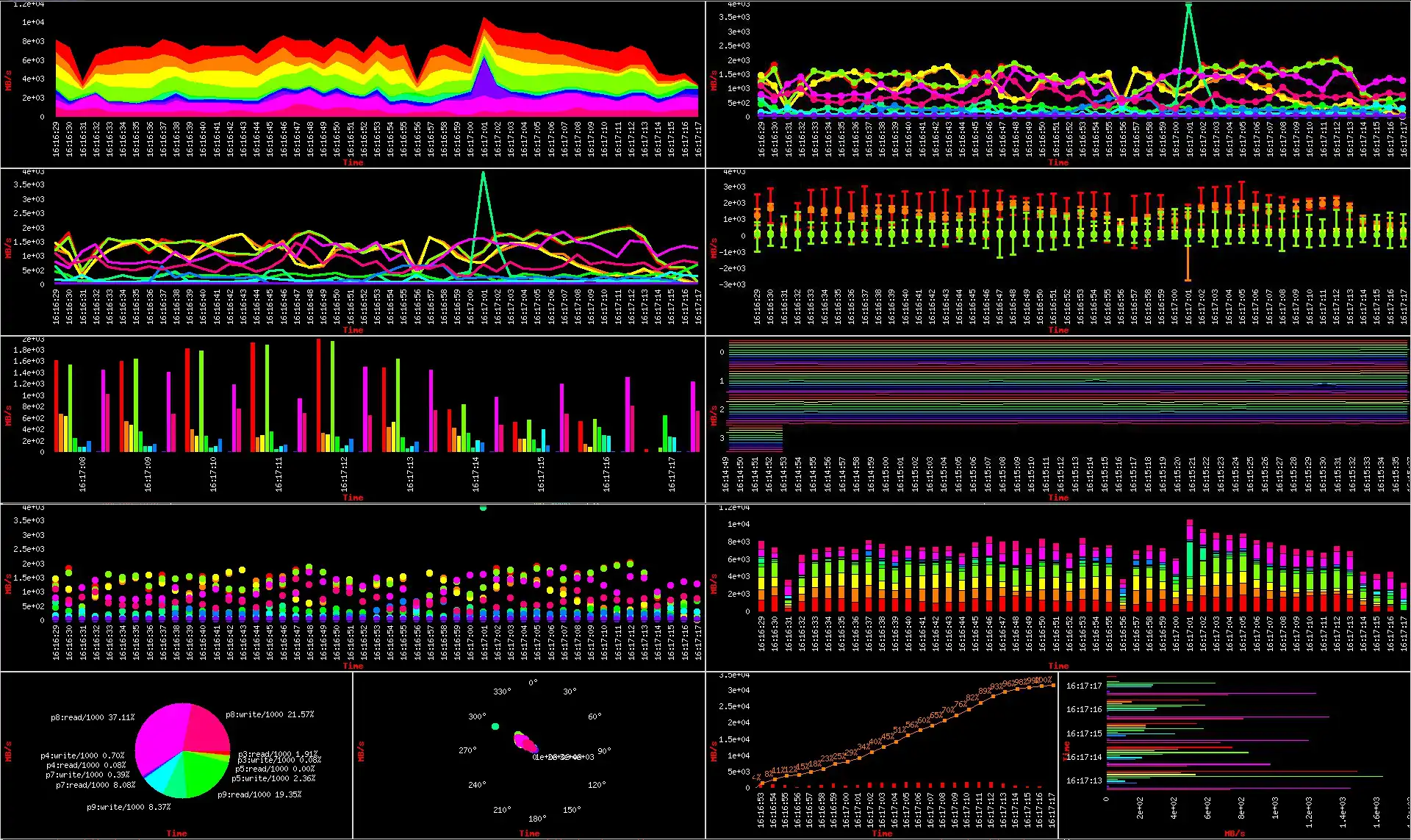1411x840 pixels.
Task: Click the 180° label on polar plot
Action: (x=537, y=819)
